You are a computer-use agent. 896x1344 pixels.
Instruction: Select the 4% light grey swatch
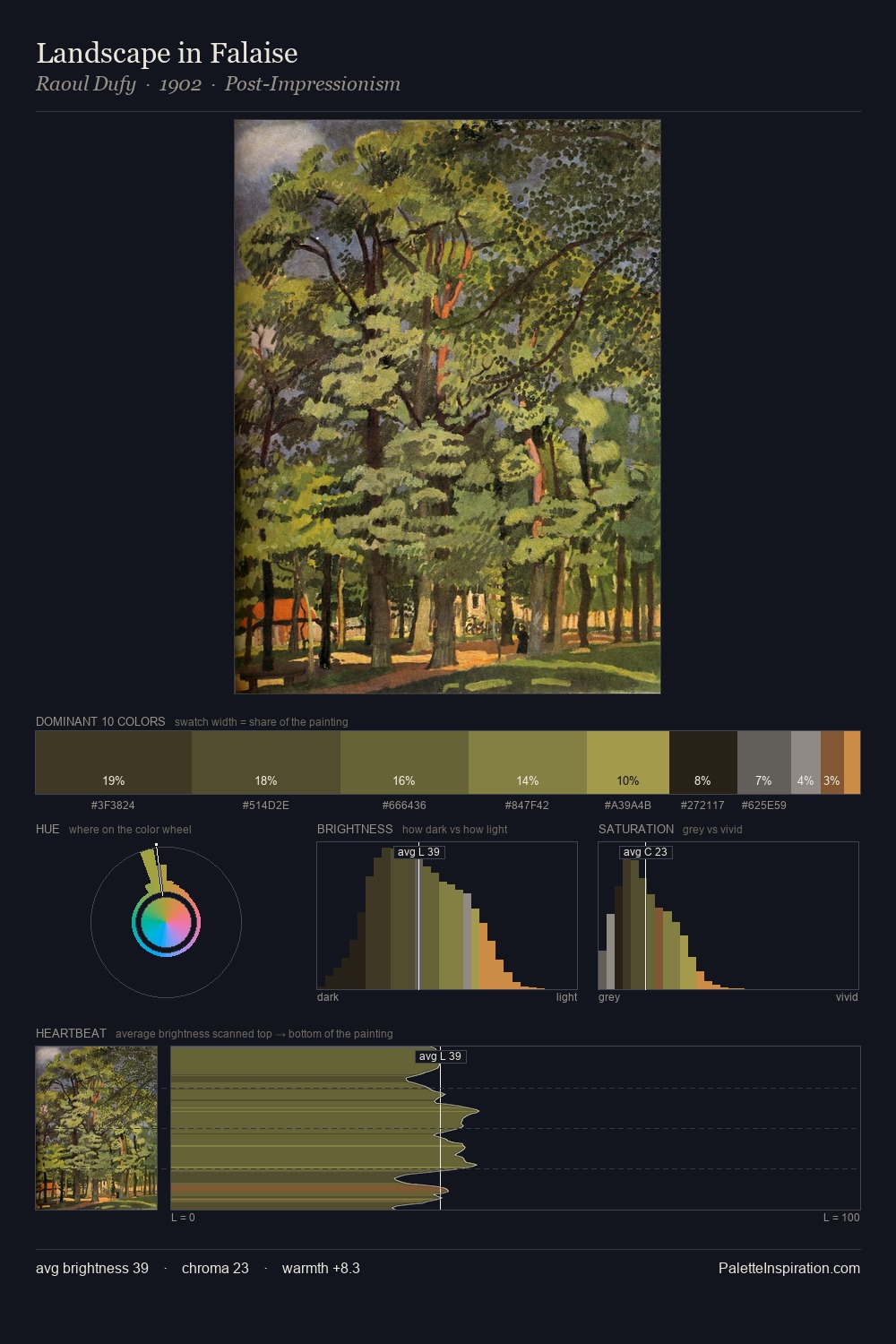[806, 762]
